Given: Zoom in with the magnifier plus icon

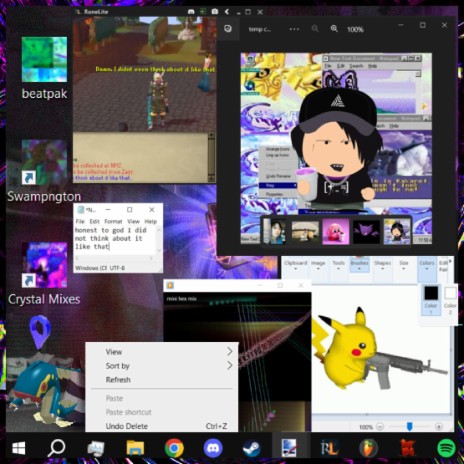Looking at the screenshot, I should 334,29.
